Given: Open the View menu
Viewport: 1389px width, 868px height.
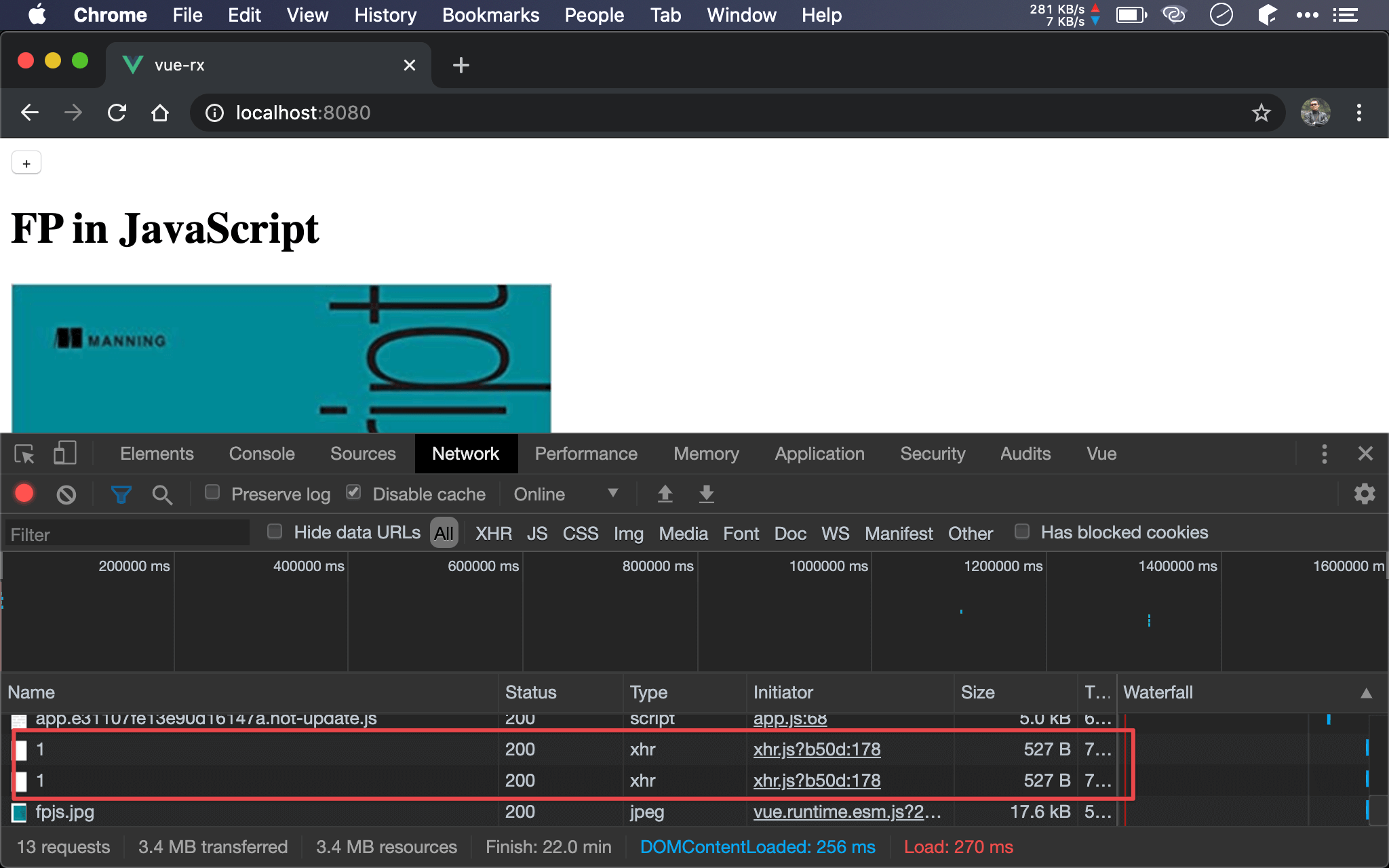Looking at the screenshot, I should (307, 15).
